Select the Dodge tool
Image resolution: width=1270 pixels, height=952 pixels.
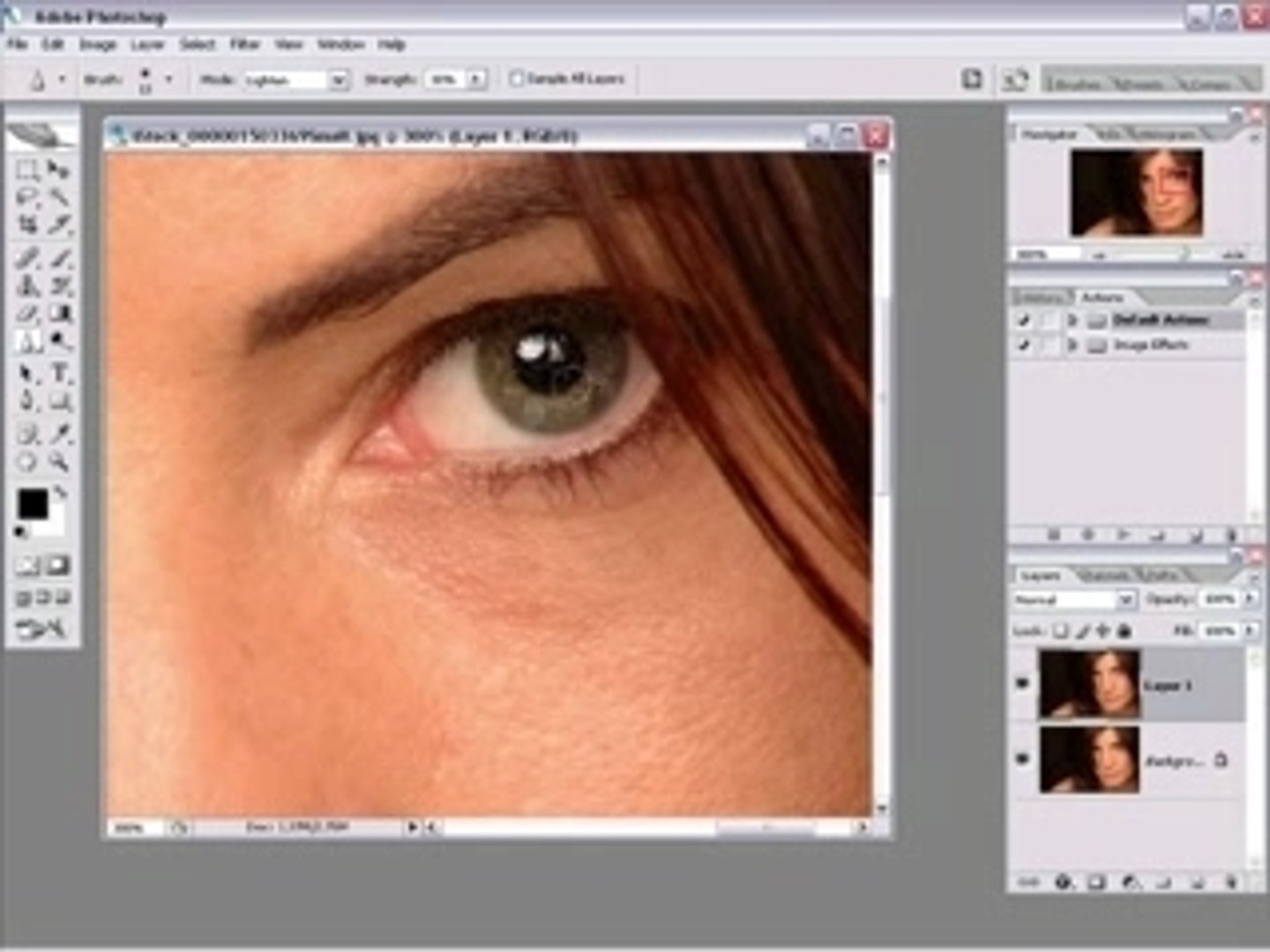59,340
